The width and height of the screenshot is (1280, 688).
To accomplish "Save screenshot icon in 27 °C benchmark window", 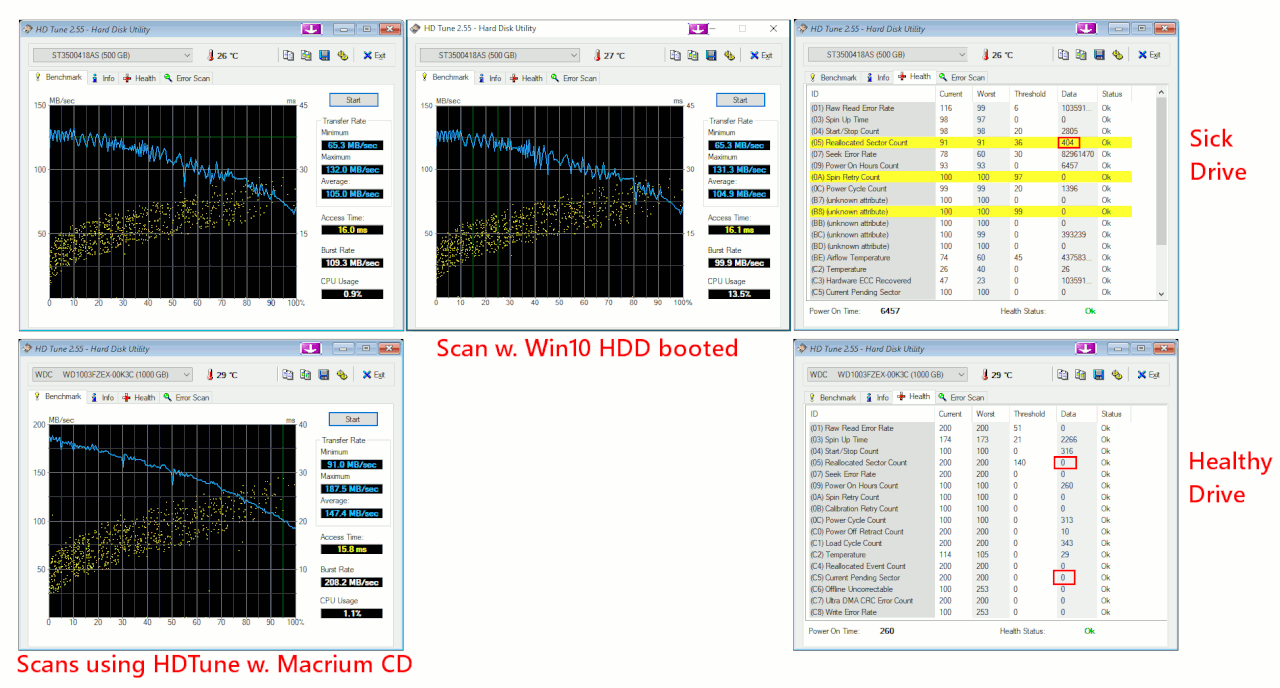I will point(711,55).
